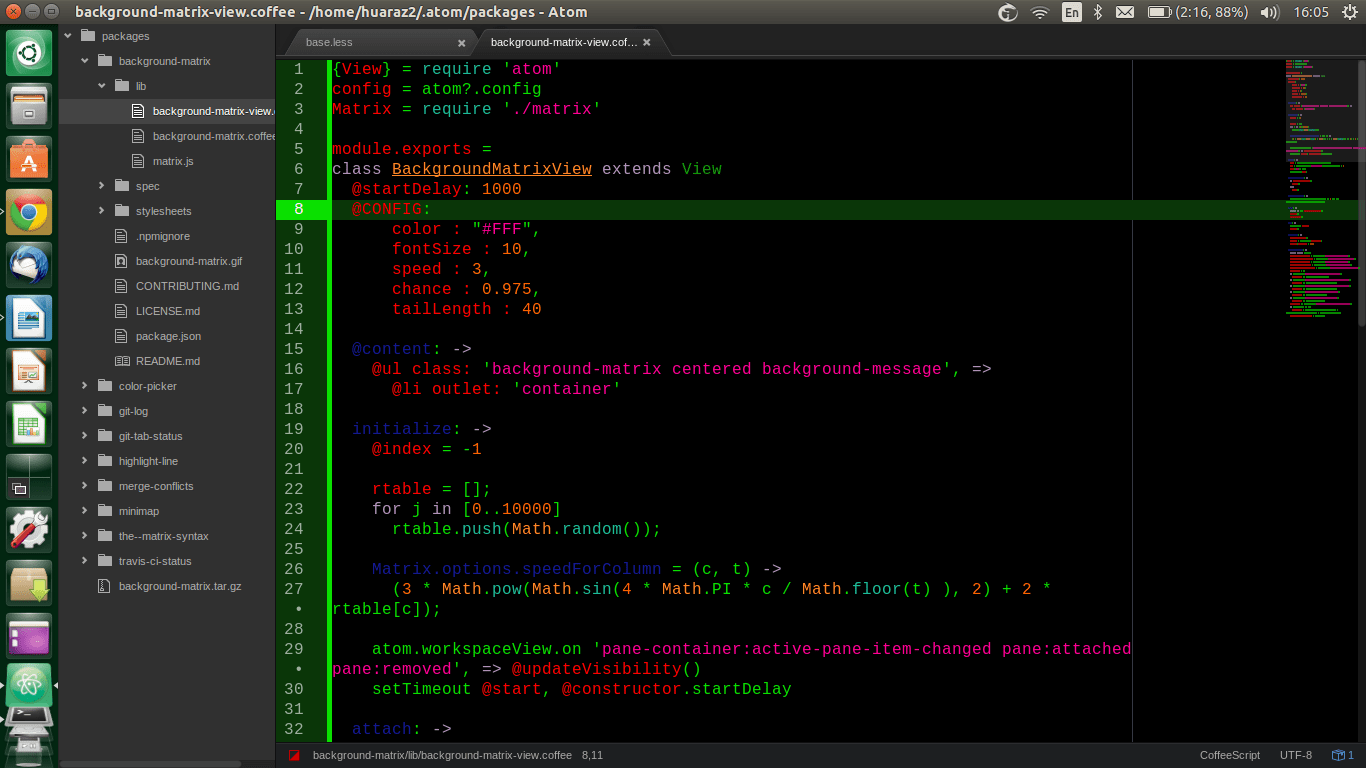
Task: Collapse the background-matrix folder
Action: [x=85, y=61]
